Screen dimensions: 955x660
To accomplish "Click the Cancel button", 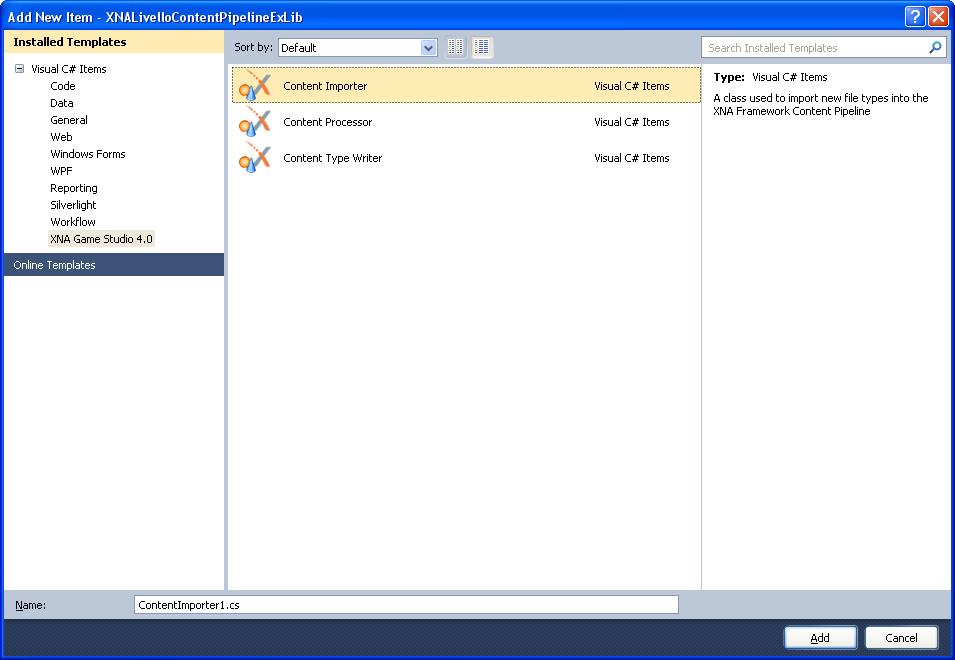I will pos(901,637).
